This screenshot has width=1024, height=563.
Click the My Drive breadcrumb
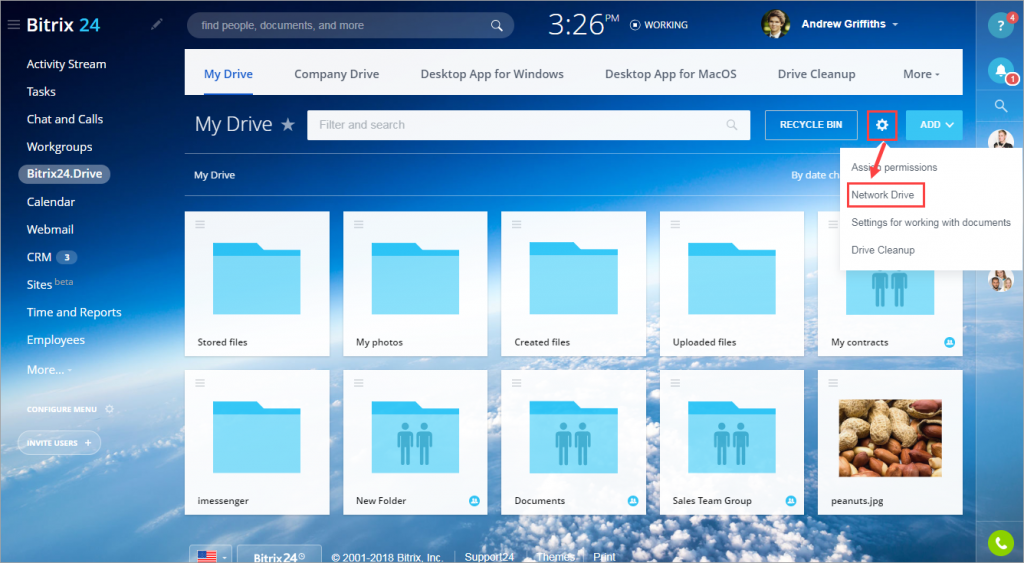click(214, 175)
